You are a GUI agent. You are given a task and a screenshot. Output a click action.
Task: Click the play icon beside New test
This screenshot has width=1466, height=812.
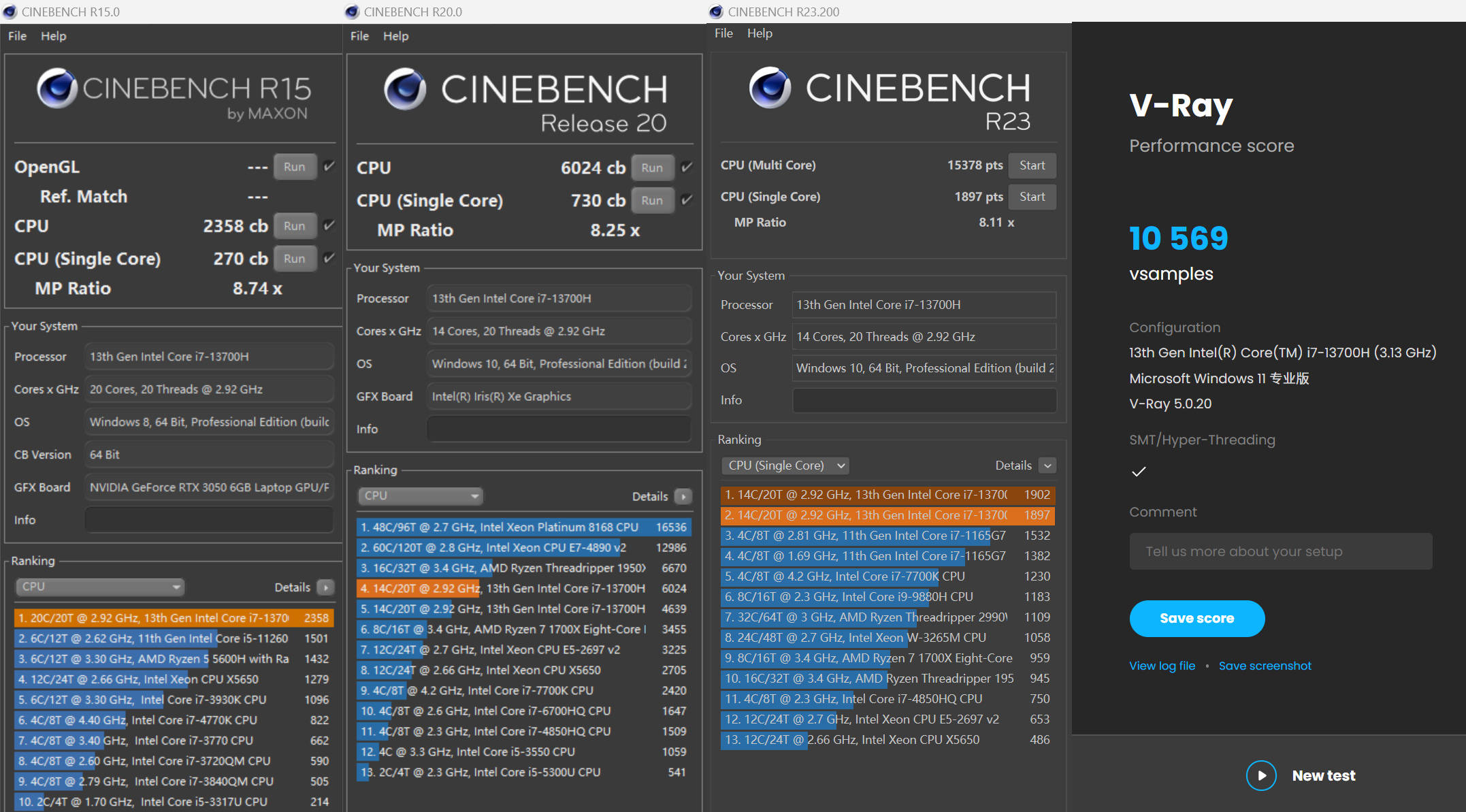tap(1261, 775)
